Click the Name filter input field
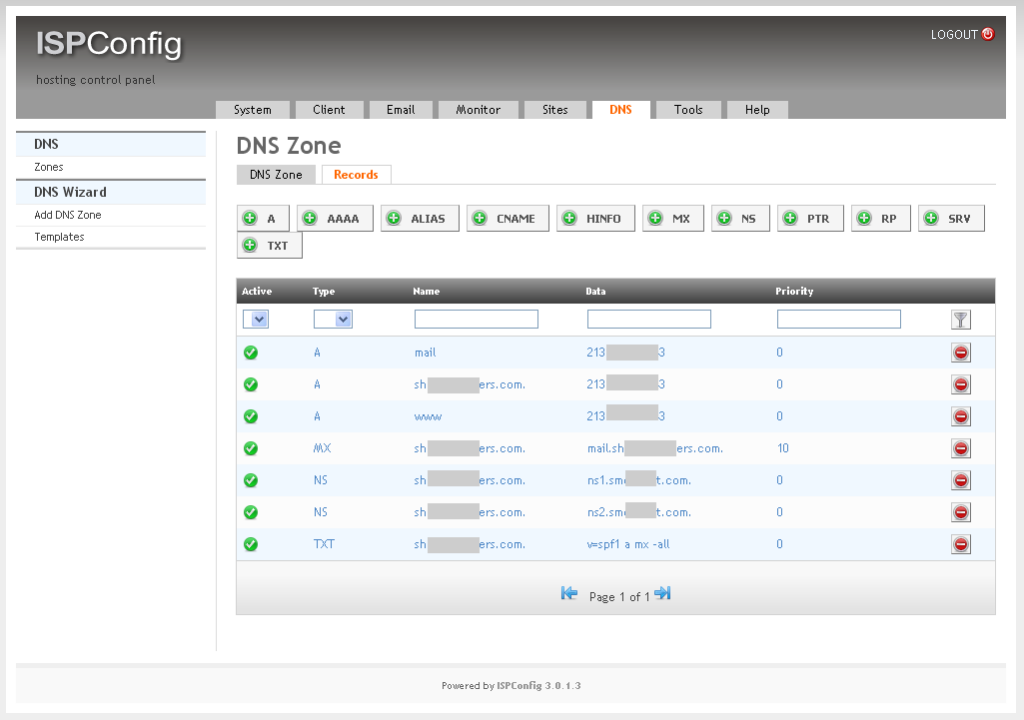1024x720 pixels. 476,319
